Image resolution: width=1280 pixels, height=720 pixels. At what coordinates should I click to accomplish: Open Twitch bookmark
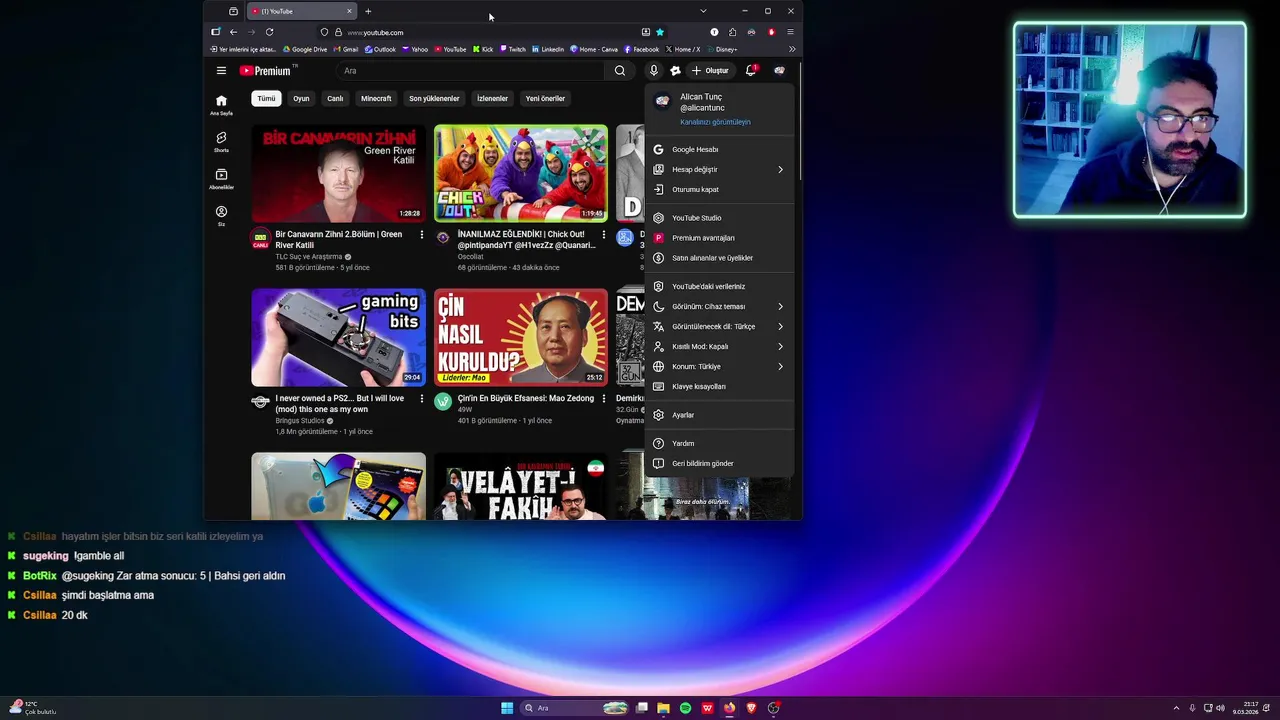(513, 49)
